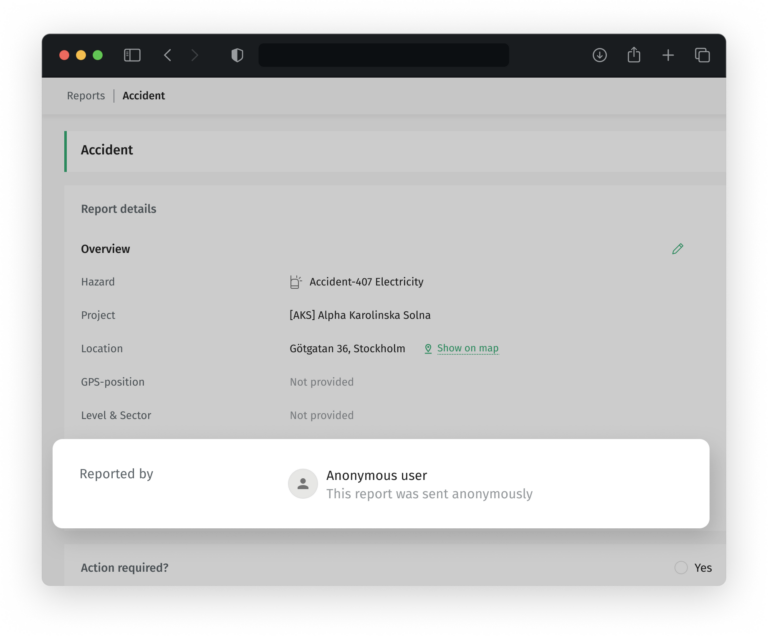Click the map pin icon beside location
Screen dimensions: 768x636
click(x=428, y=349)
